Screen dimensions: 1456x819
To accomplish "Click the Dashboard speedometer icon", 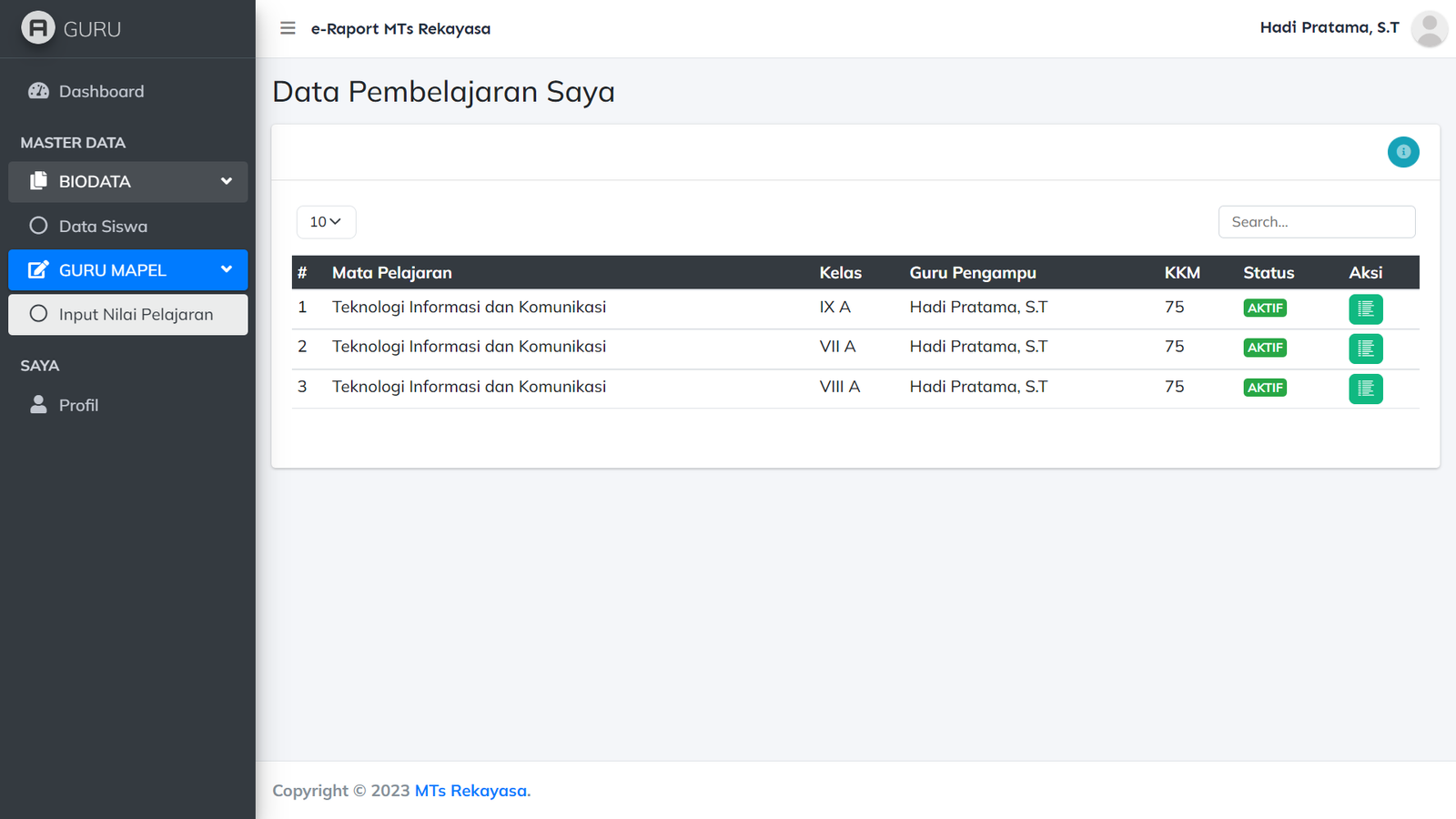I will pyautogui.click(x=38, y=91).
